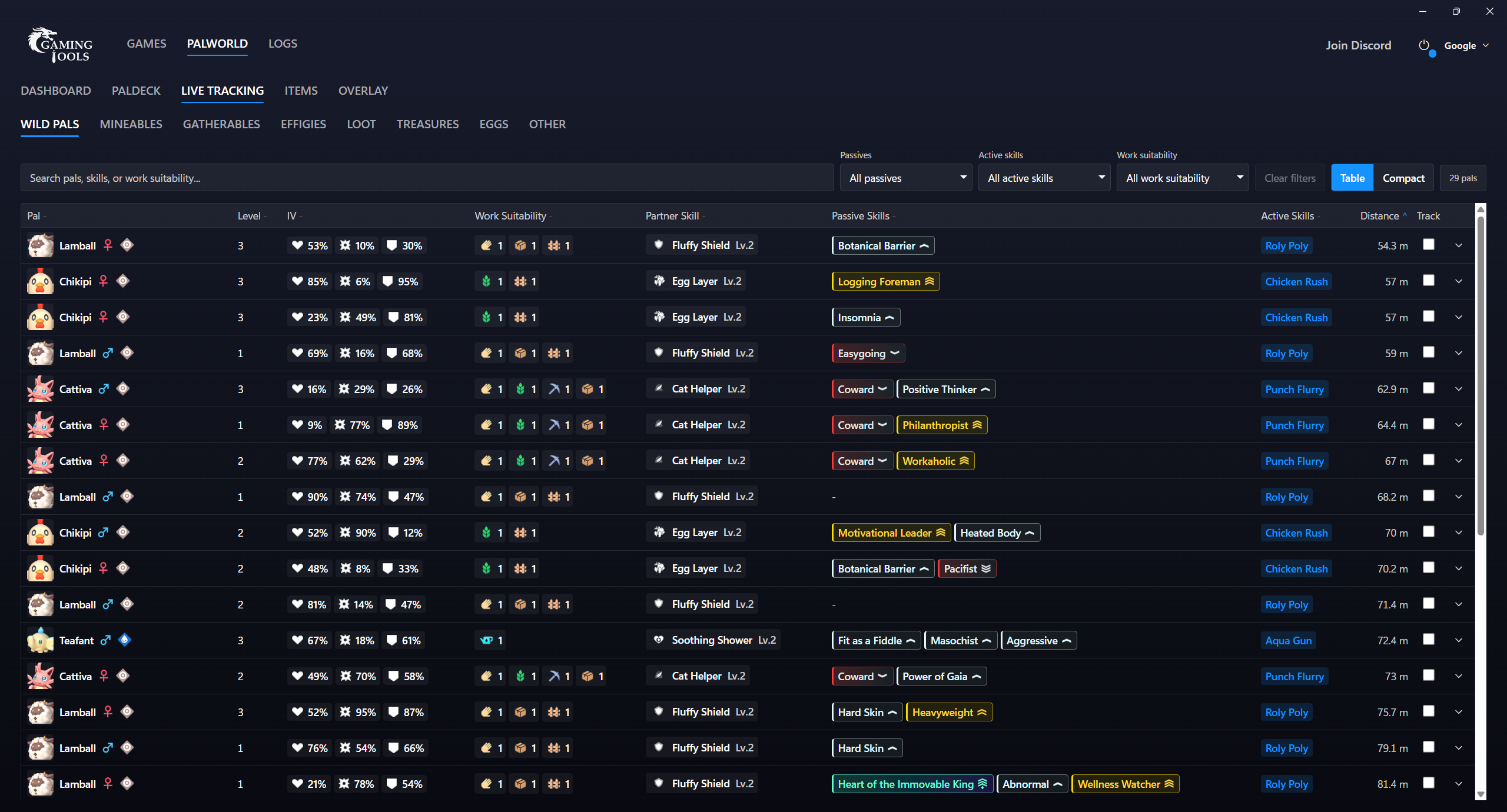Screen dimensions: 1507x812
Task: Click the mining pickaxe icon in the Power of Gaia Cattiva row
Action: [x=554, y=676]
